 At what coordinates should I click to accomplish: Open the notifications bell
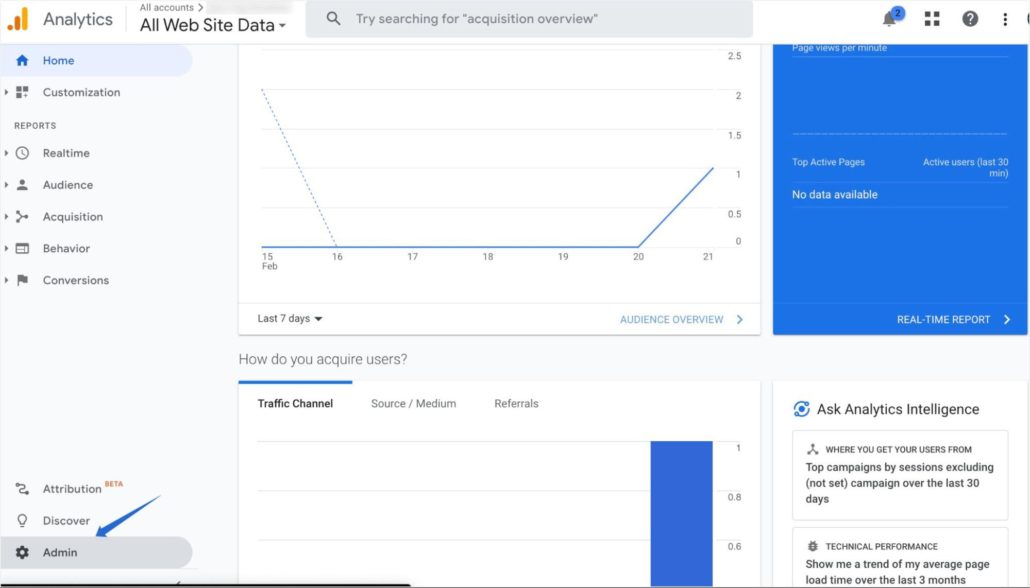pos(890,18)
